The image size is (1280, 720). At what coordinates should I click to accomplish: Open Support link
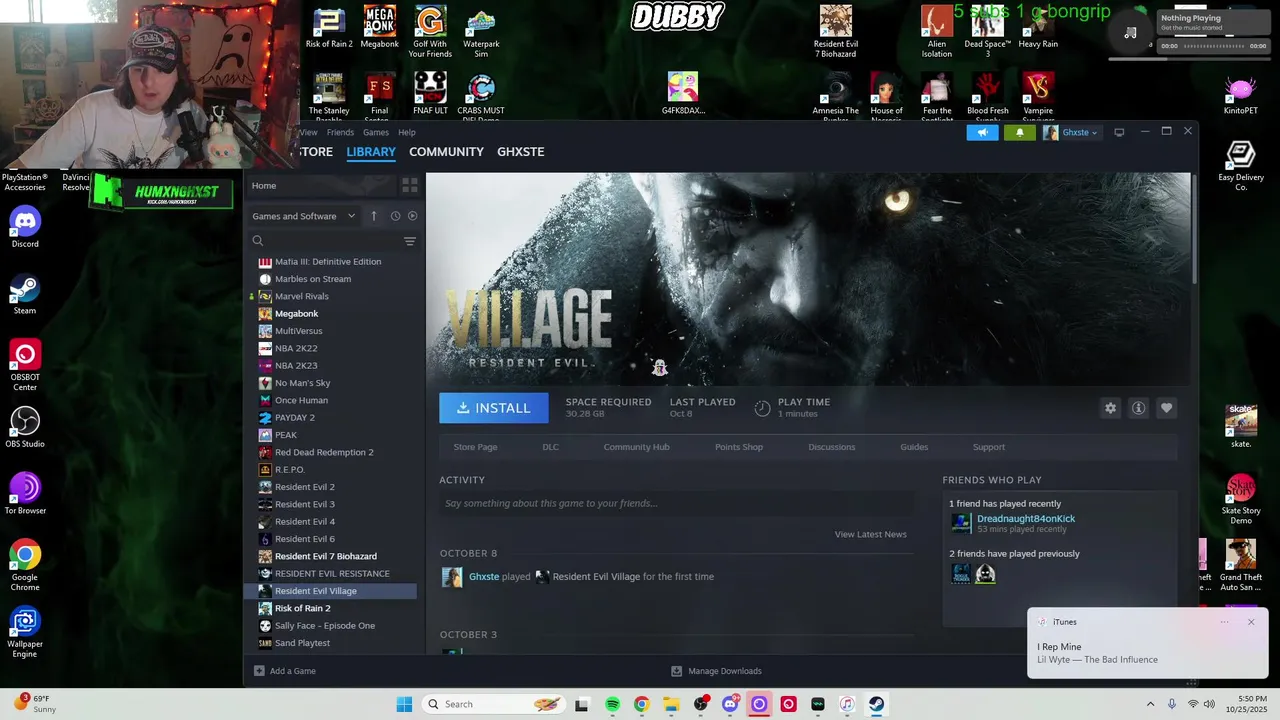pos(989,447)
